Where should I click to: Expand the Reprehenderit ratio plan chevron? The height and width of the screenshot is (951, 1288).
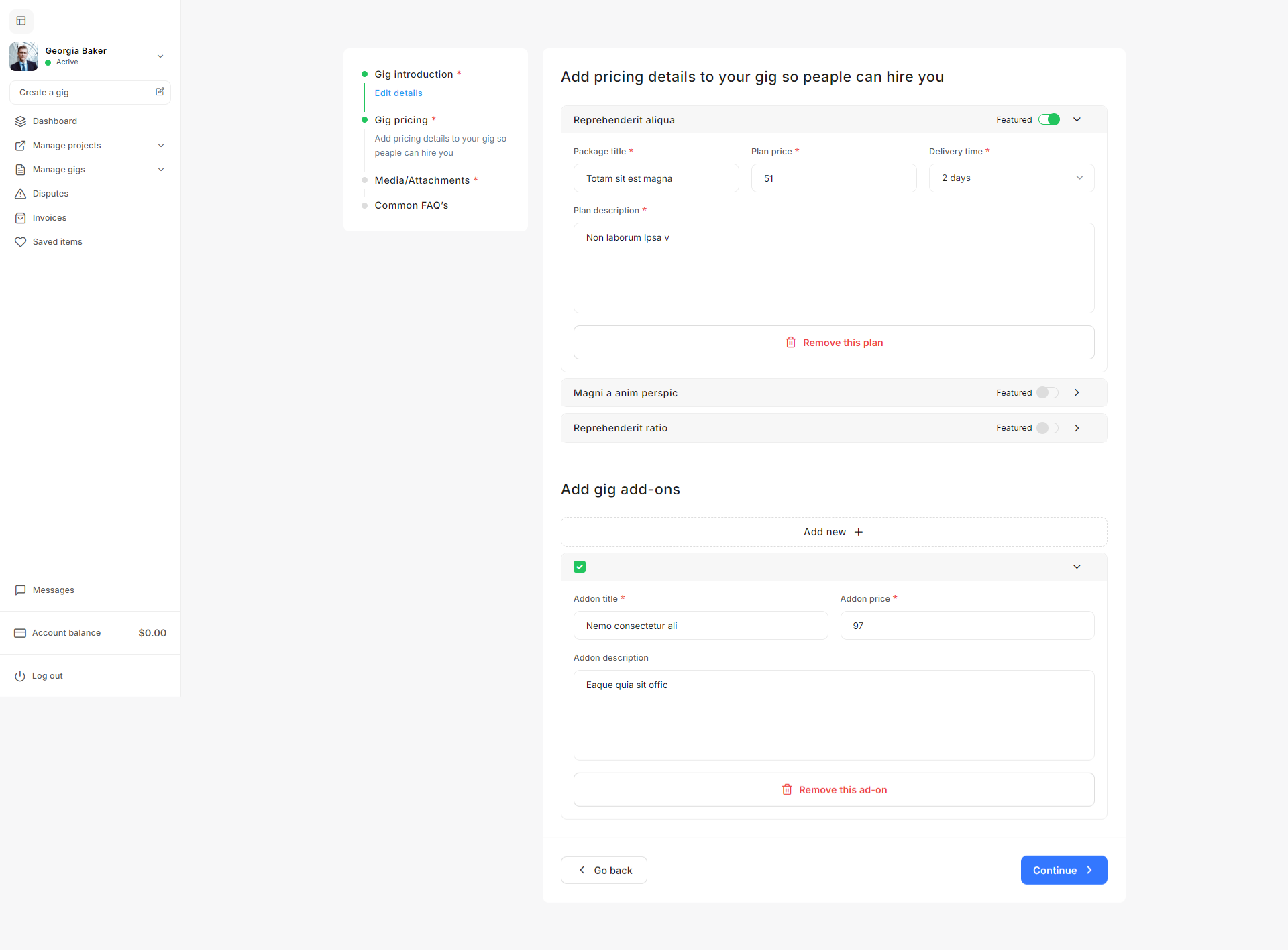(x=1077, y=428)
